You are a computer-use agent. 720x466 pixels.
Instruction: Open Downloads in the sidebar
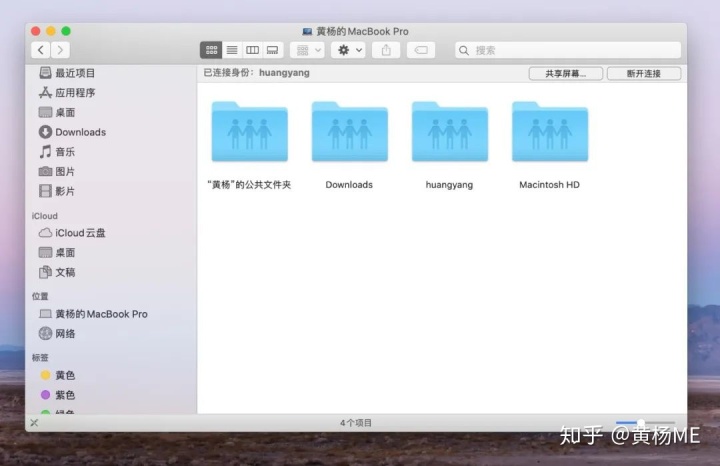coord(73,132)
